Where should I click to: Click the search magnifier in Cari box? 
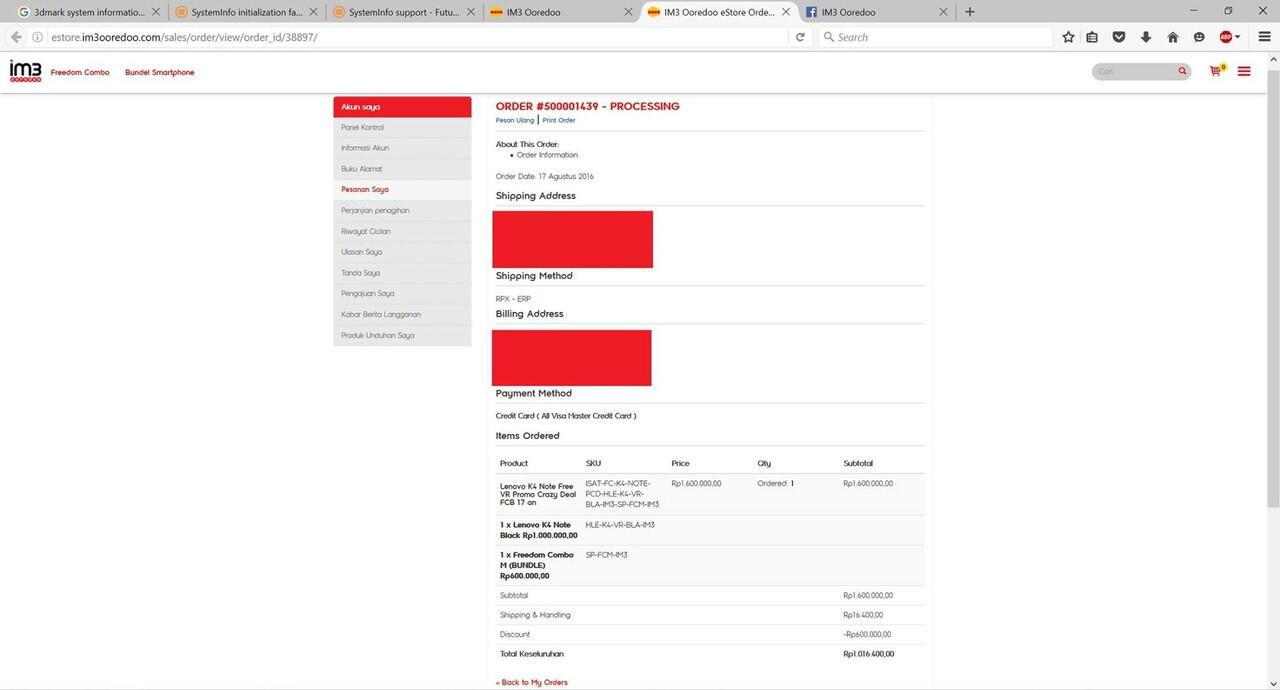(1182, 71)
